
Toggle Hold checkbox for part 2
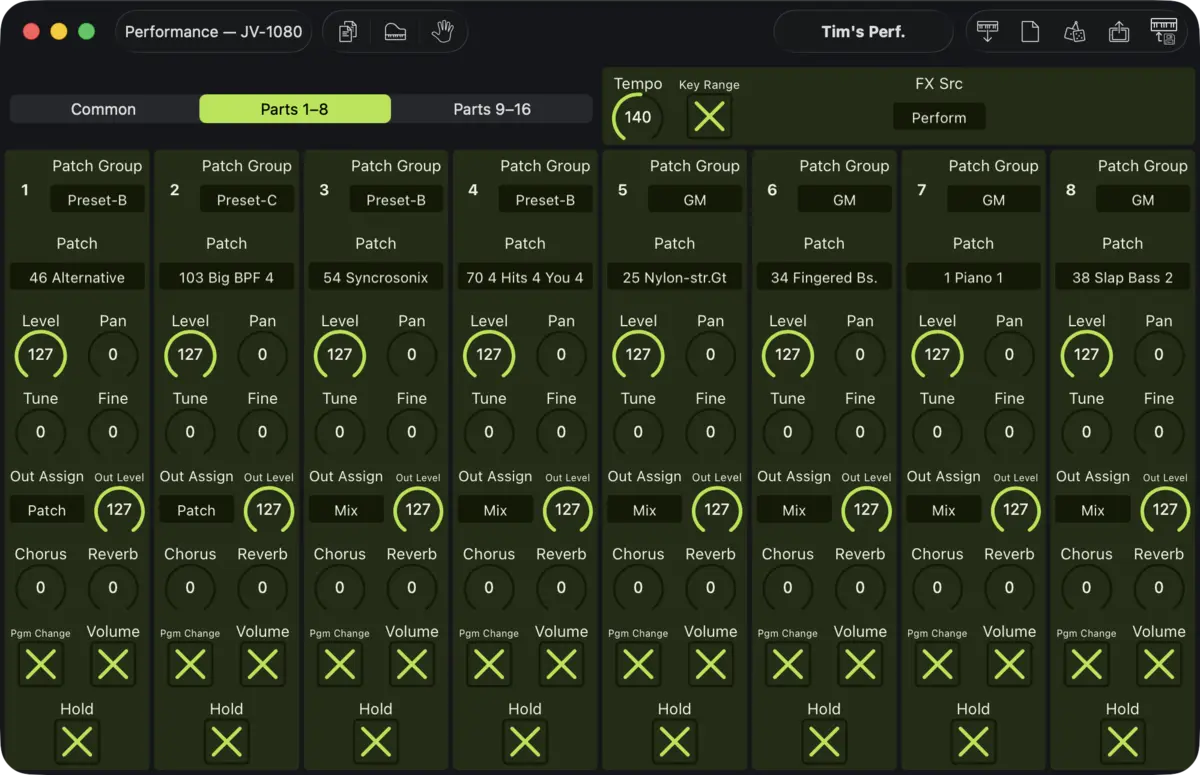(x=226, y=741)
